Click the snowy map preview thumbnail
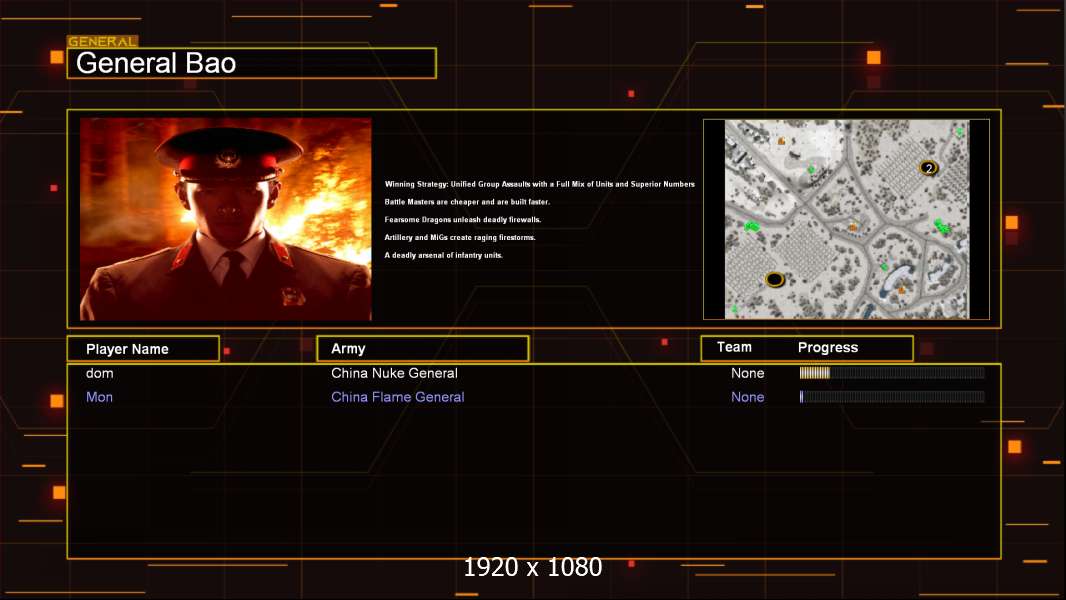The height and width of the screenshot is (600, 1066). [846, 219]
